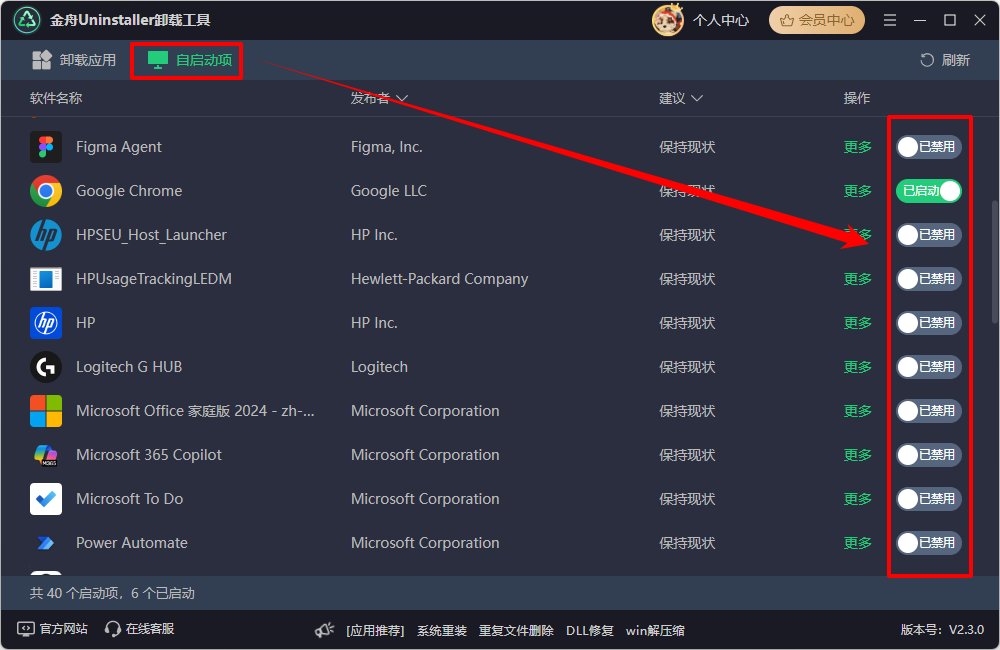Click the refresh circular arrow icon

(x=927, y=60)
